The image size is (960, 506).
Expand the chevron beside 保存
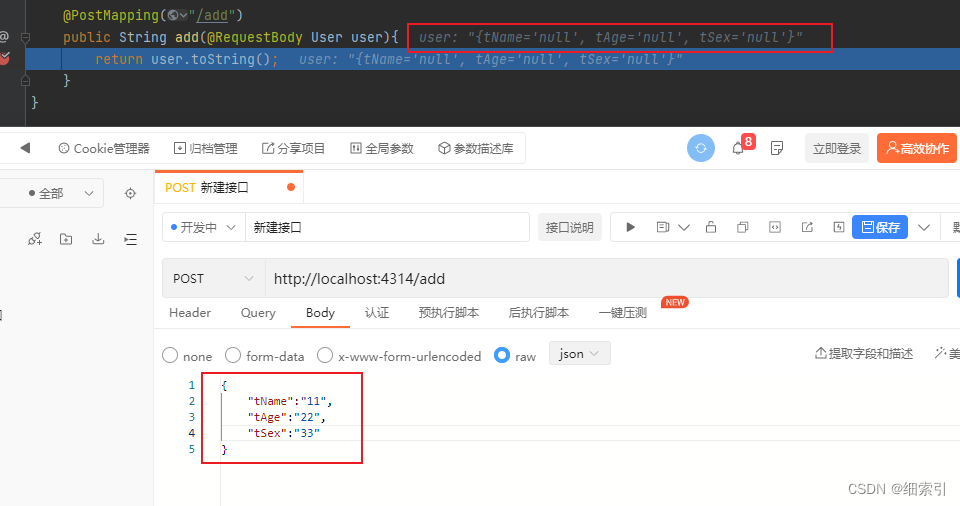[924, 228]
